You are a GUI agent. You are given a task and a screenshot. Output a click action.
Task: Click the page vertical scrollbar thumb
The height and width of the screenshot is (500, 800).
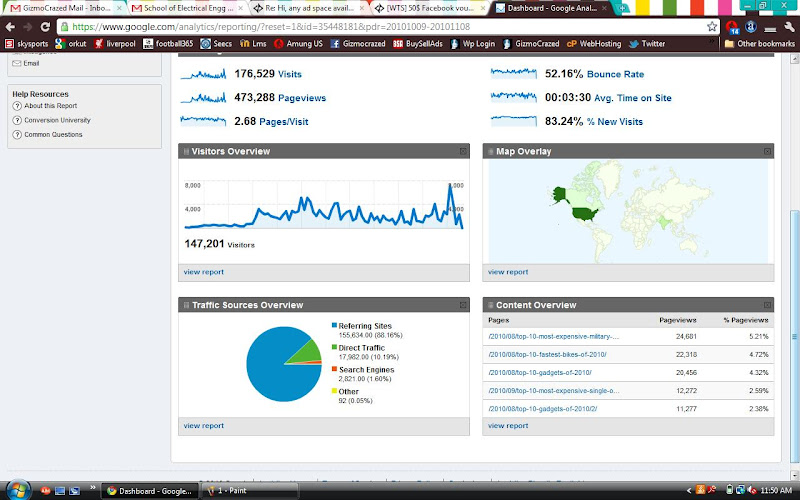[x=794, y=335]
